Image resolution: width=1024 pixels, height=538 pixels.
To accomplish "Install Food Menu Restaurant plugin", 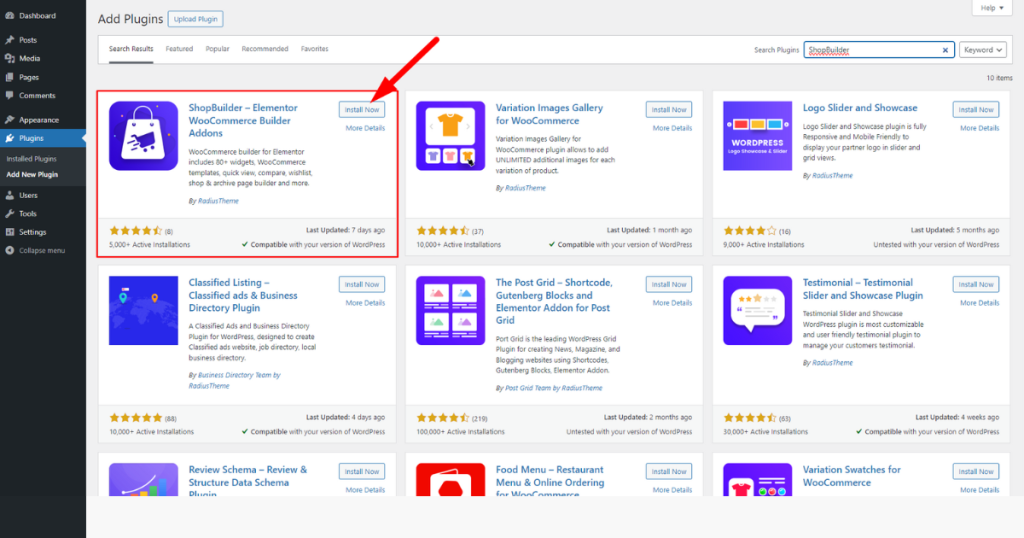I will pyautogui.click(x=669, y=471).
